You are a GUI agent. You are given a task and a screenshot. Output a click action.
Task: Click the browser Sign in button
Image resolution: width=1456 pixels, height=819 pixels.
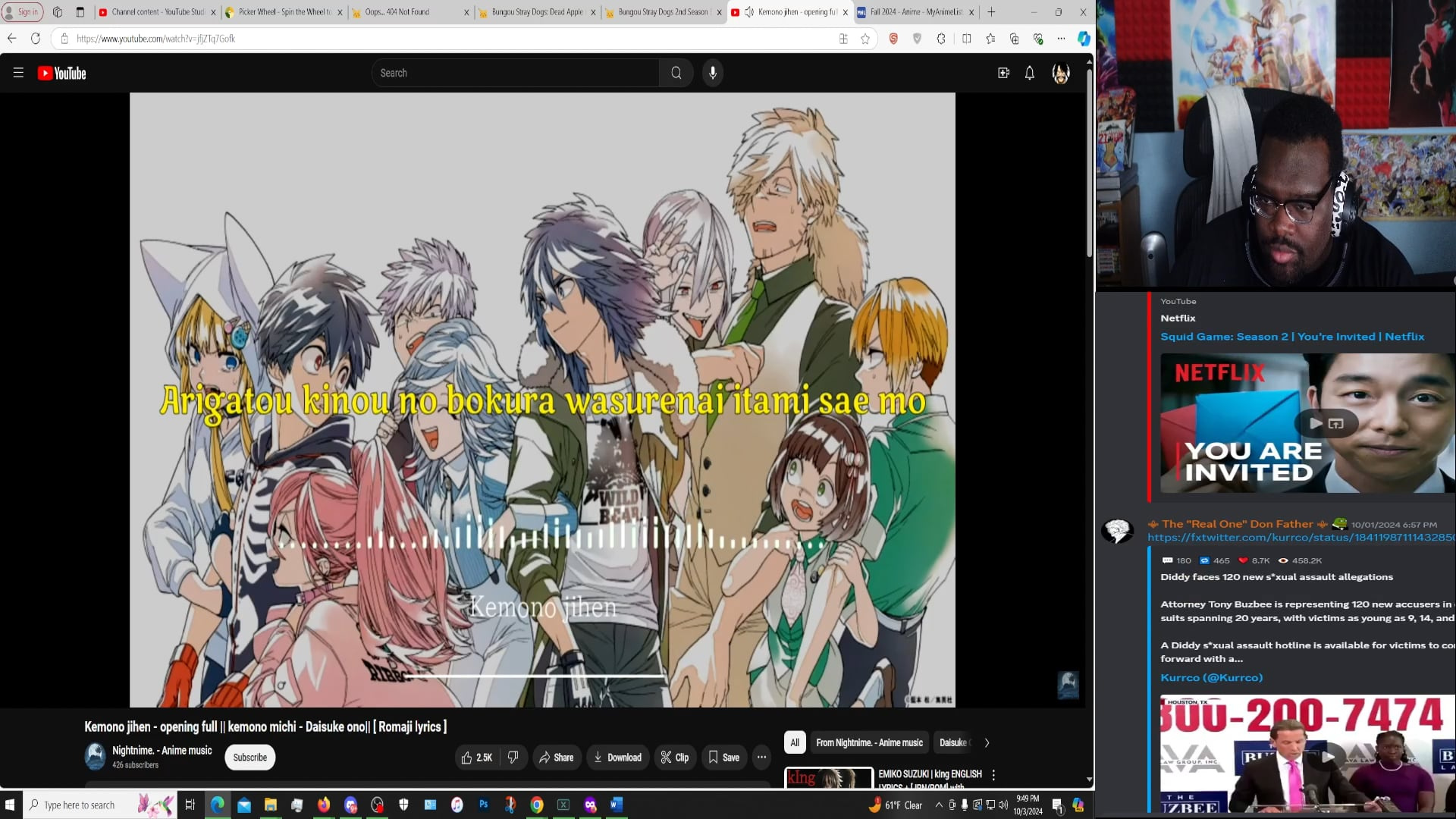(x=23, y=12)
